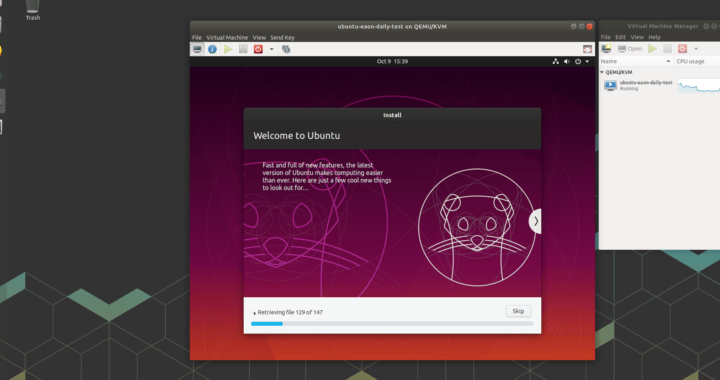Click the running VM monitor icon

(x=610, y=85)
